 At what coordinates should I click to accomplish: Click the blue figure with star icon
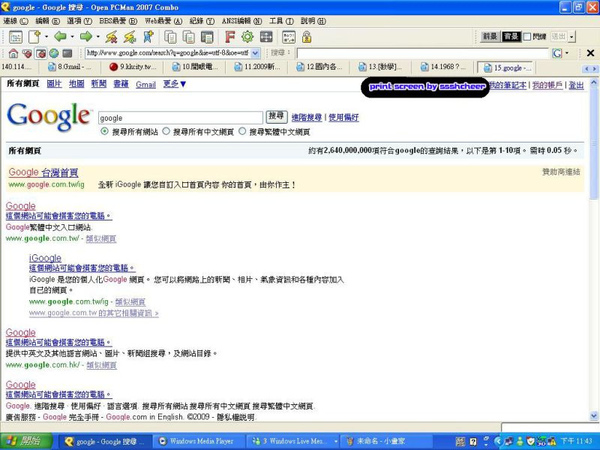tap(148, 37)
